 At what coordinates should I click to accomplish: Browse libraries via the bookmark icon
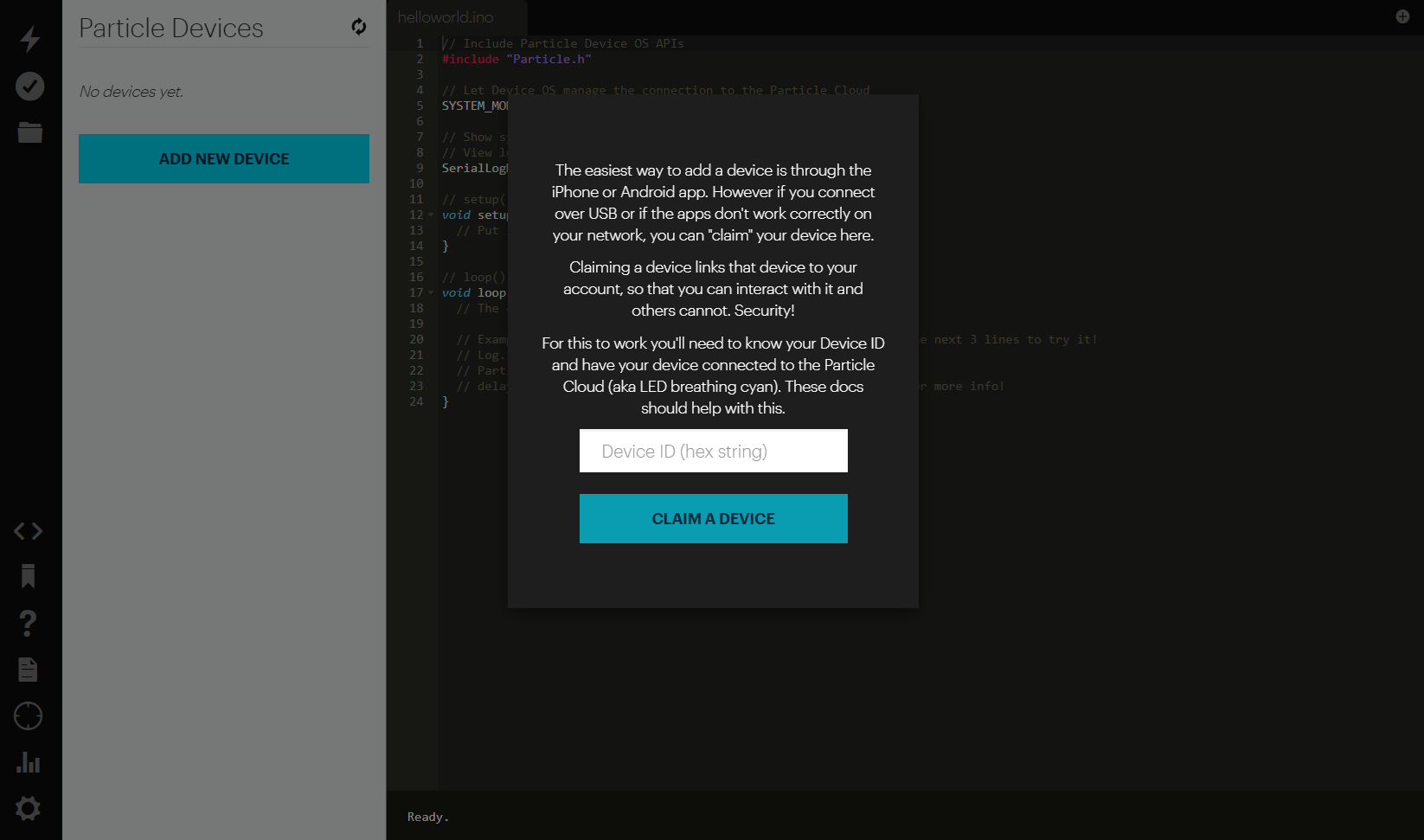(x=29, y=577)
